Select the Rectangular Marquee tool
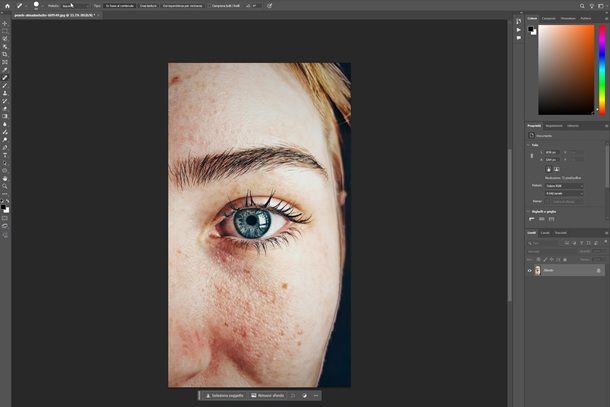 pyautogui.click(x=5, y=31)
